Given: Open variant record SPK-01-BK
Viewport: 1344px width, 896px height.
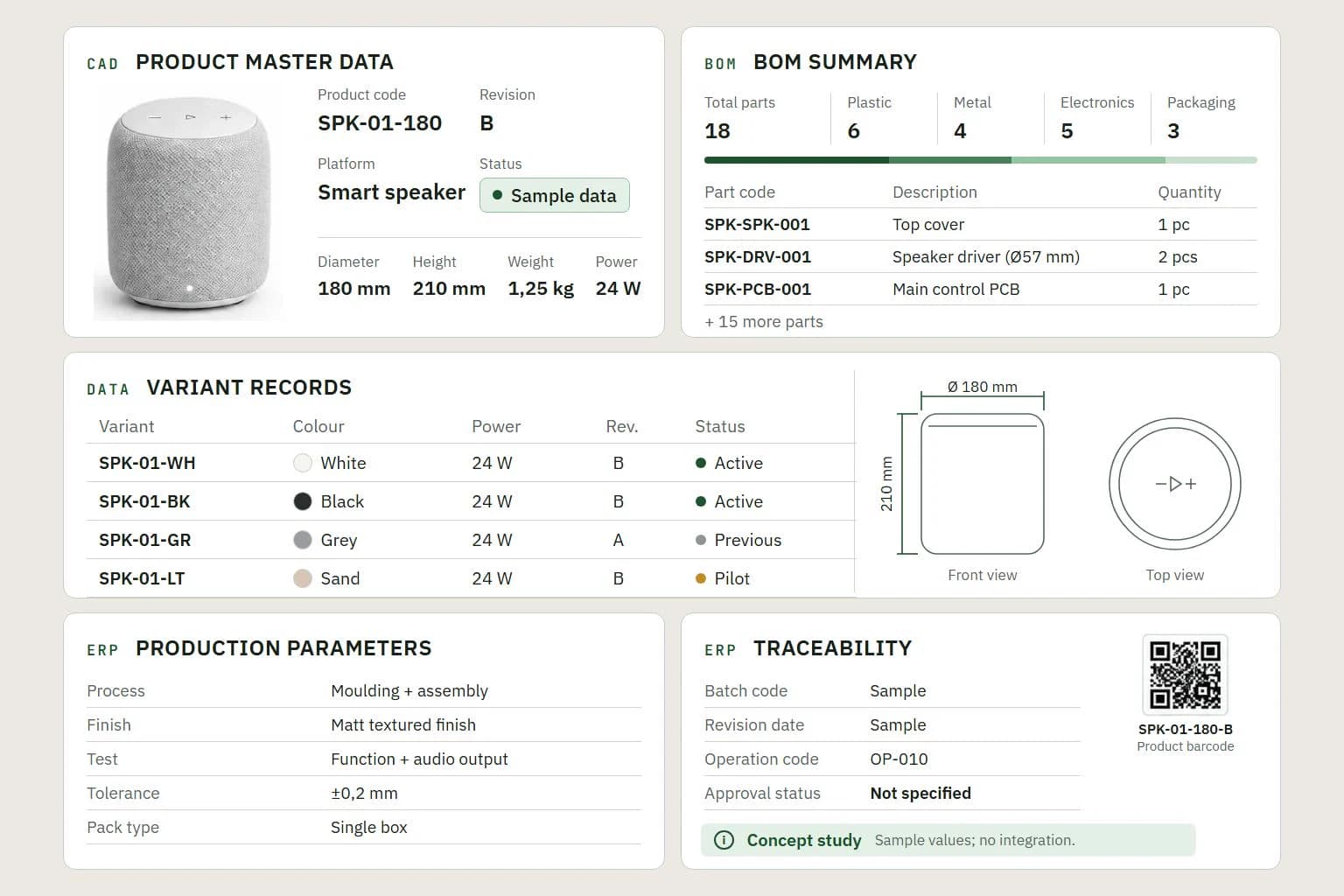Looking at the screenshot, I should tap(144, 501).
